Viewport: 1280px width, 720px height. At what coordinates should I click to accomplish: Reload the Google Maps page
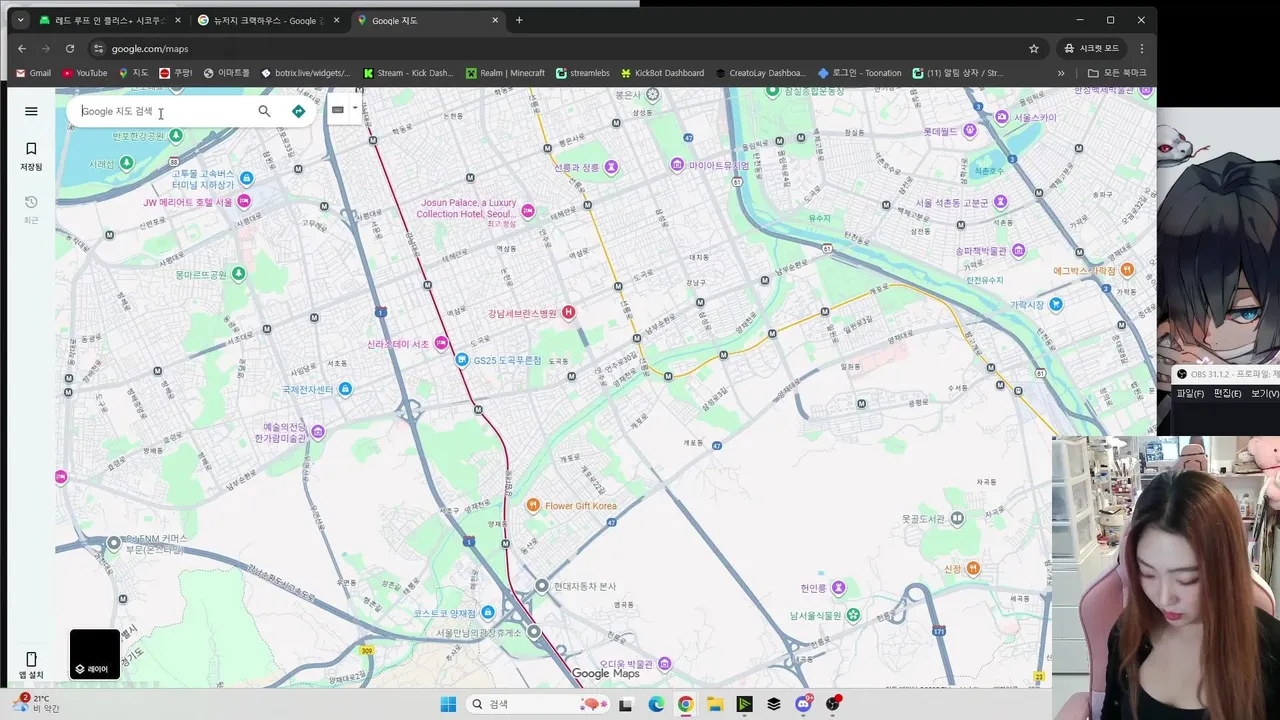tap(70, 48)
